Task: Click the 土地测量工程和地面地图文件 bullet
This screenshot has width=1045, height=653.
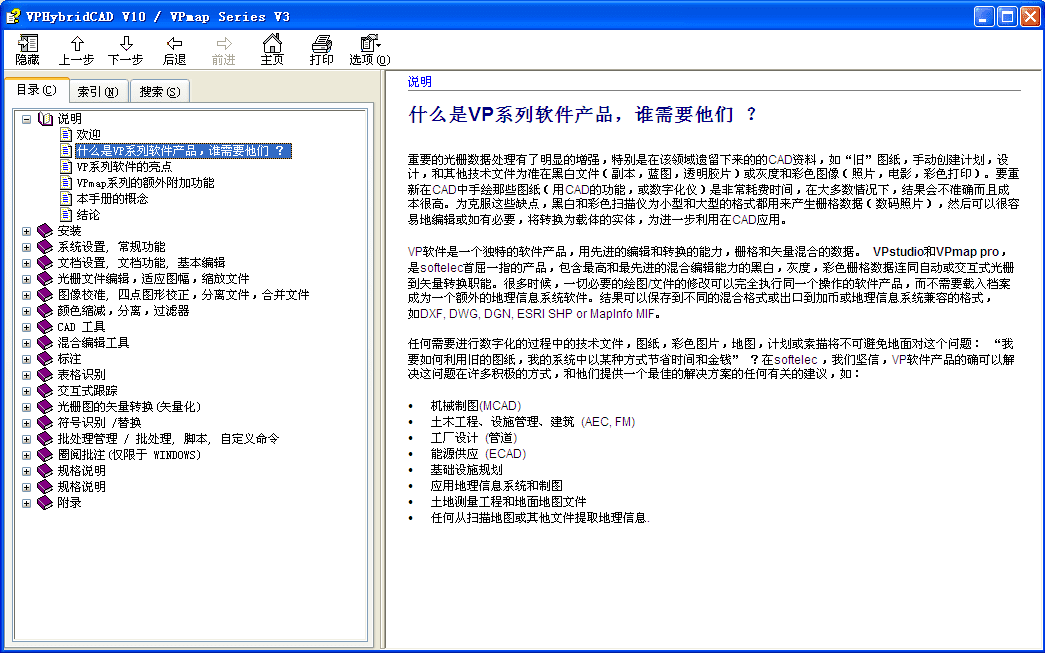Action: (509, 502)
